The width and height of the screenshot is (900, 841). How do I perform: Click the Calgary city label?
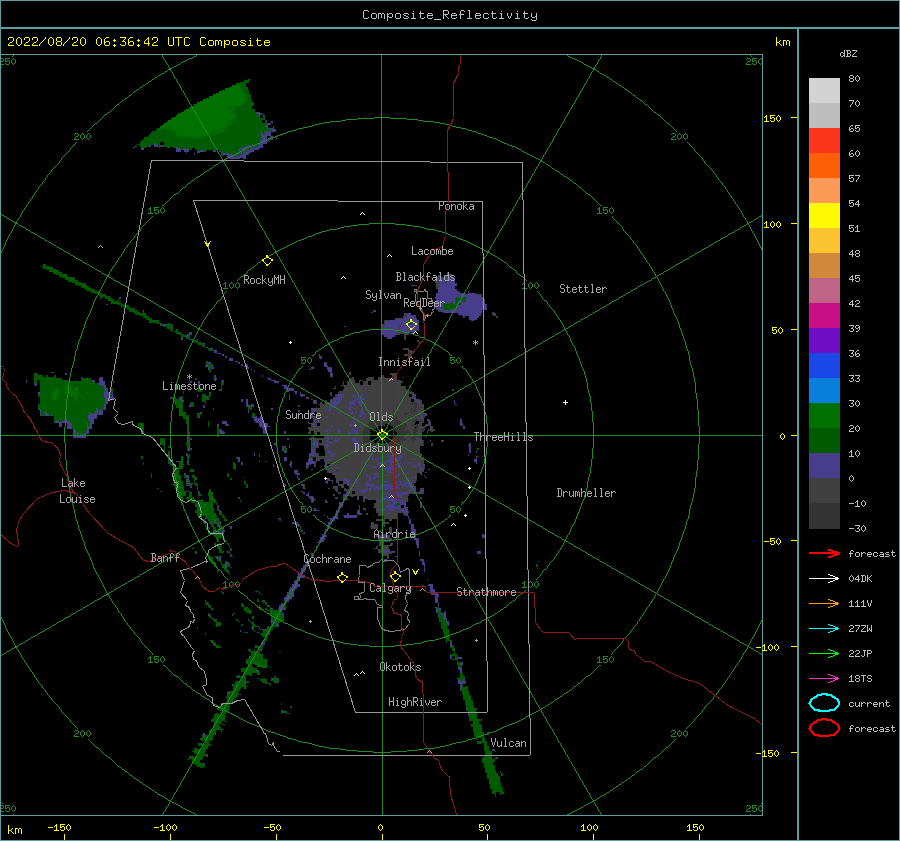390,588
